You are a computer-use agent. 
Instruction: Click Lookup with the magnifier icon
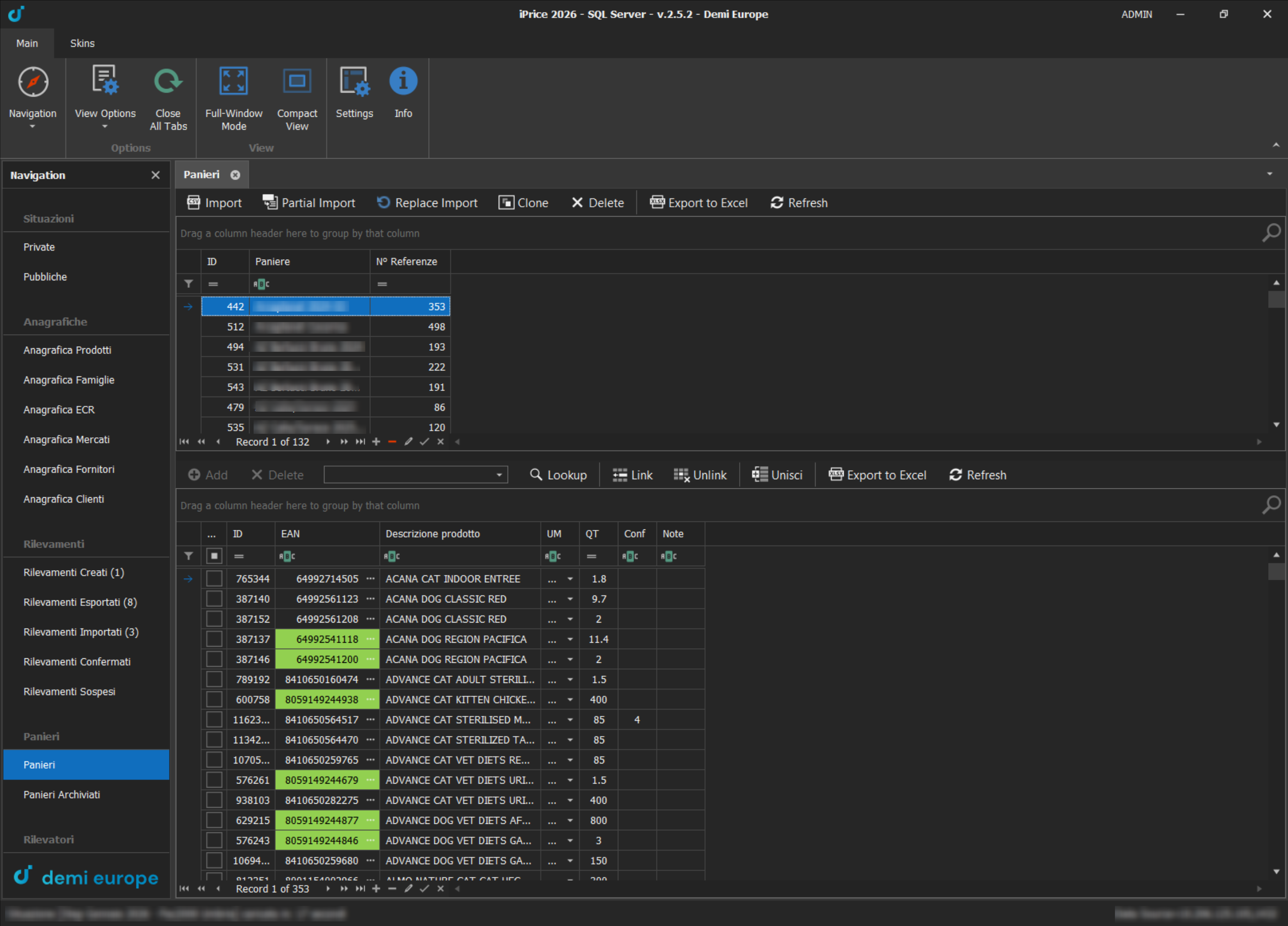coord(558,475)
